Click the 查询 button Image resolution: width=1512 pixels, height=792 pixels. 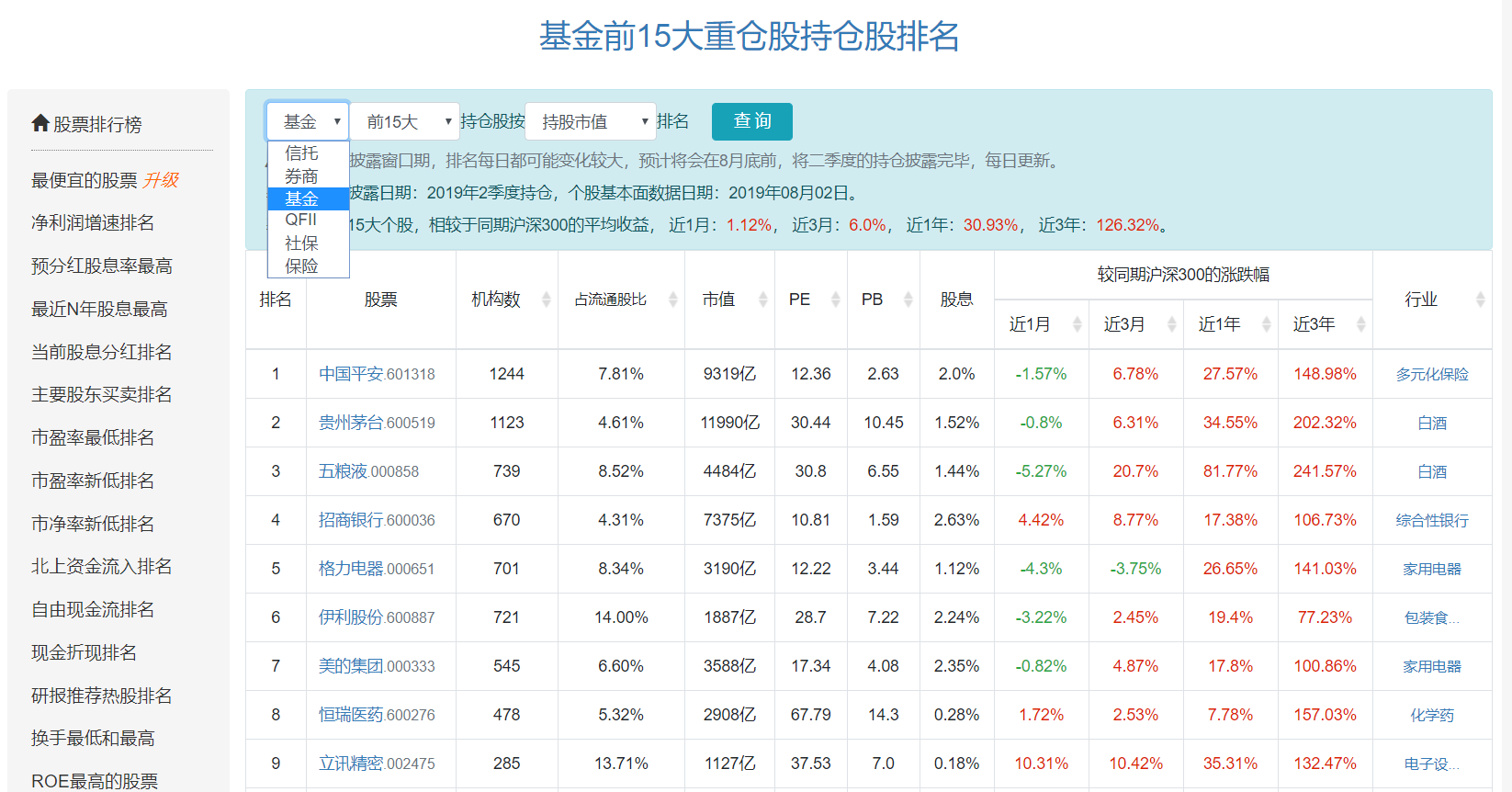pos(752,121)
